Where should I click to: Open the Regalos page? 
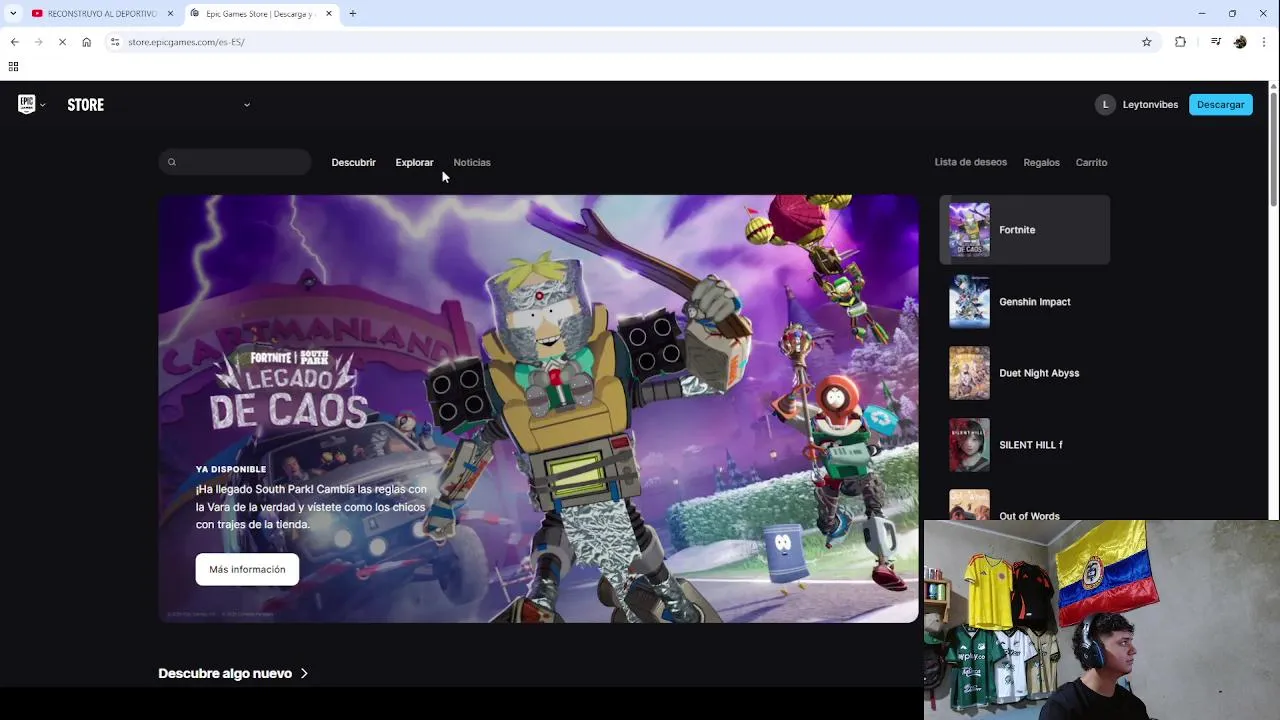coord(1041,162)
